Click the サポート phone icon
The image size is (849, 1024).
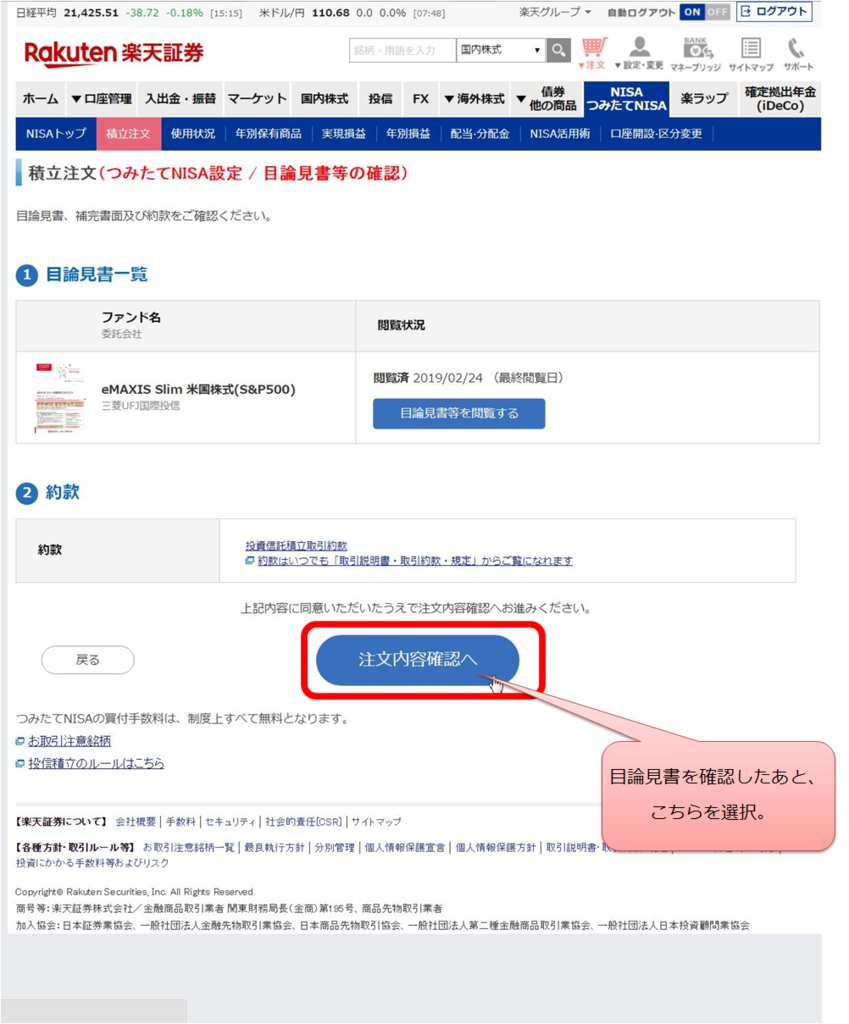(798, 54)
